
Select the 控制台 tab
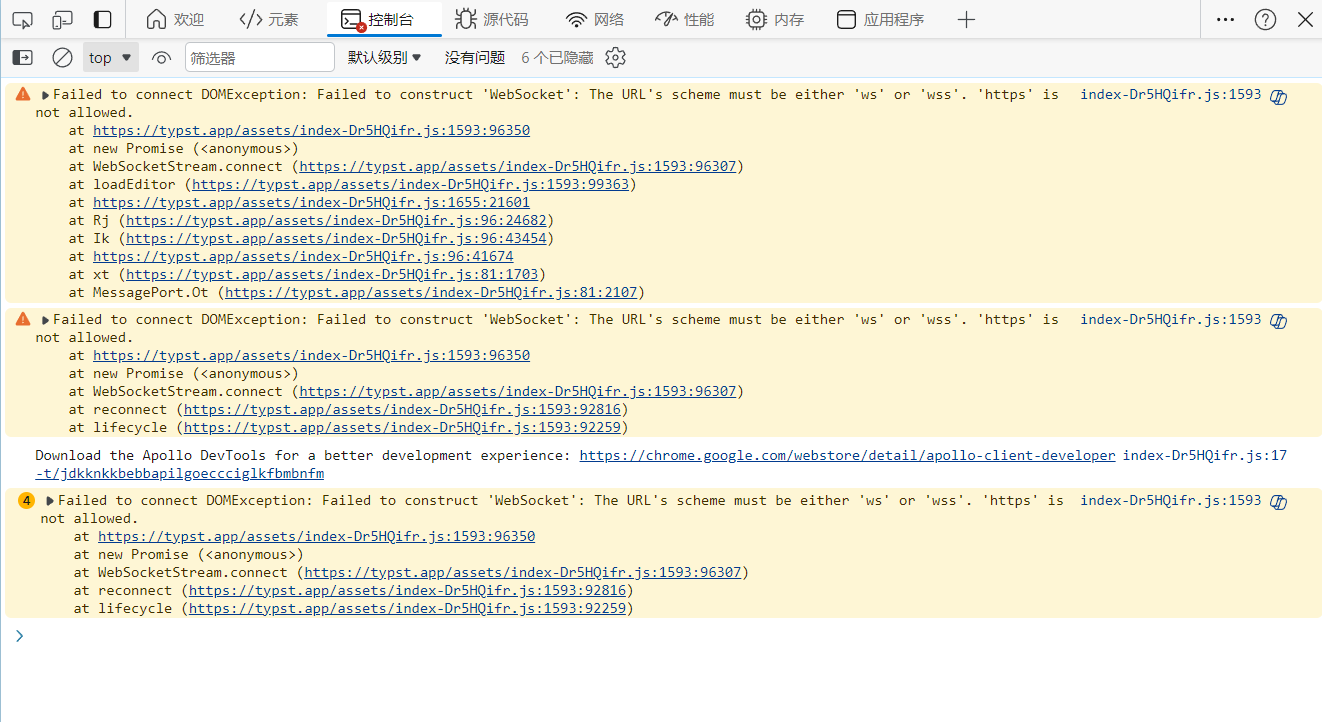click(384, 19)
